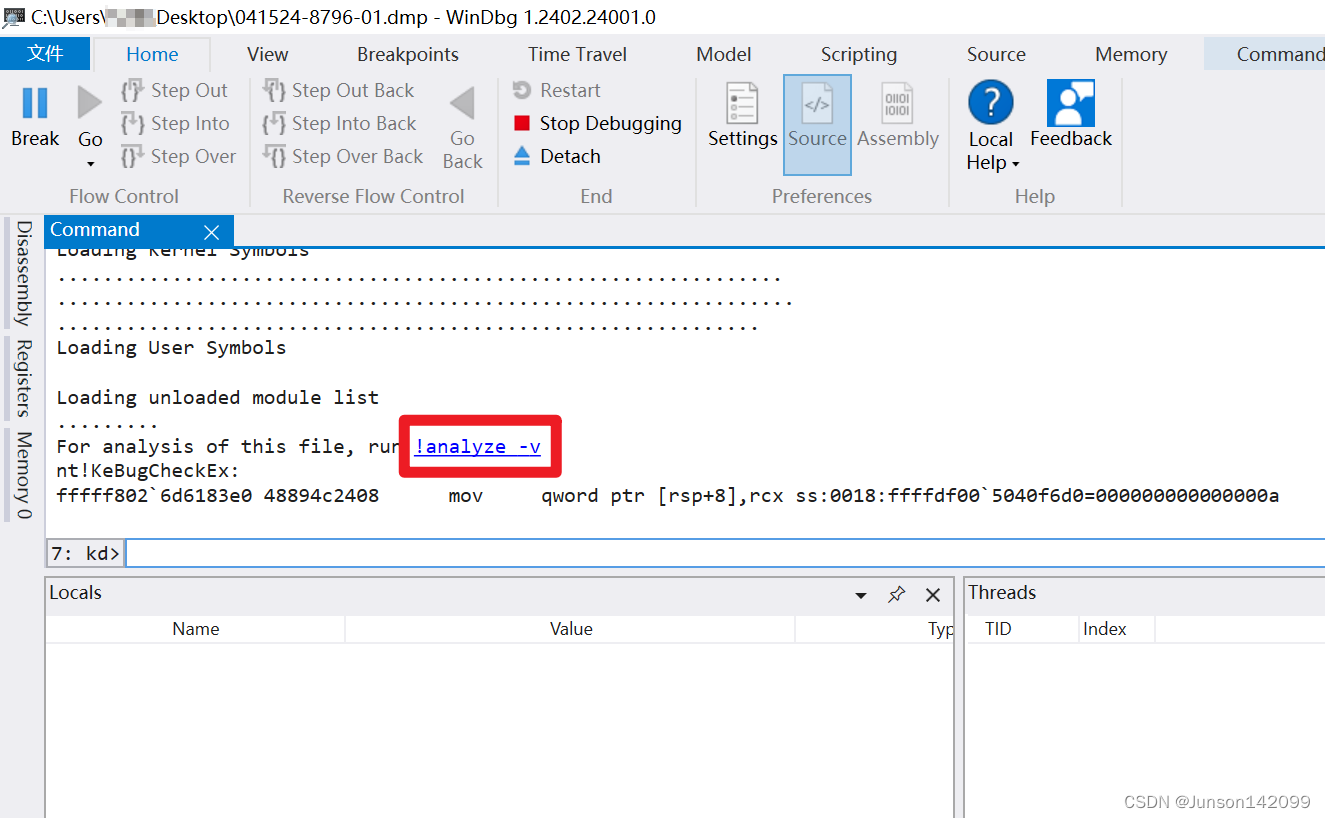1325x818 pixels.
Task: Open the Locals panel options dropdown
Action: (860, 596)
